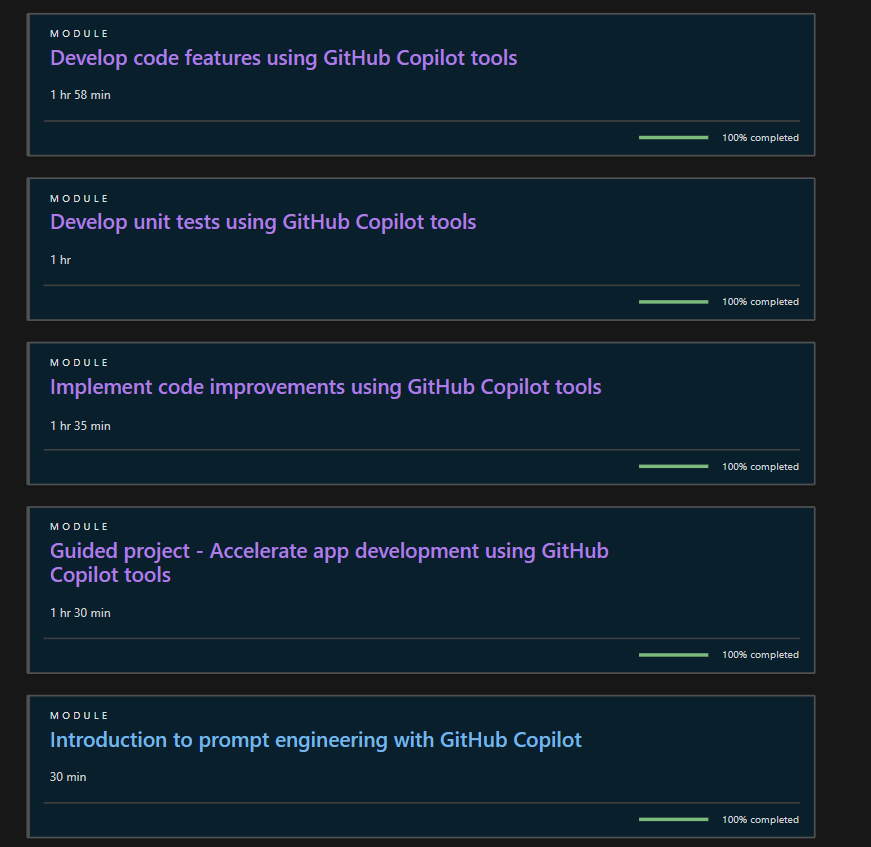
Task: Open 'Implement code improvements using GitHub Copilot tools'
Action: 326,387
